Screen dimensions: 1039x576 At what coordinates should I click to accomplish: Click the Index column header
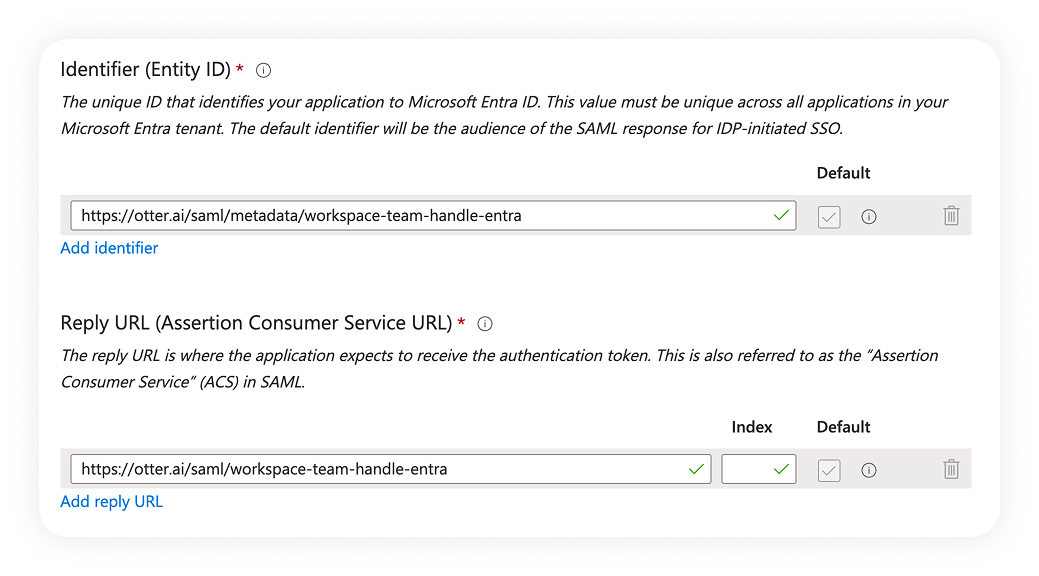tap(752, 427)
